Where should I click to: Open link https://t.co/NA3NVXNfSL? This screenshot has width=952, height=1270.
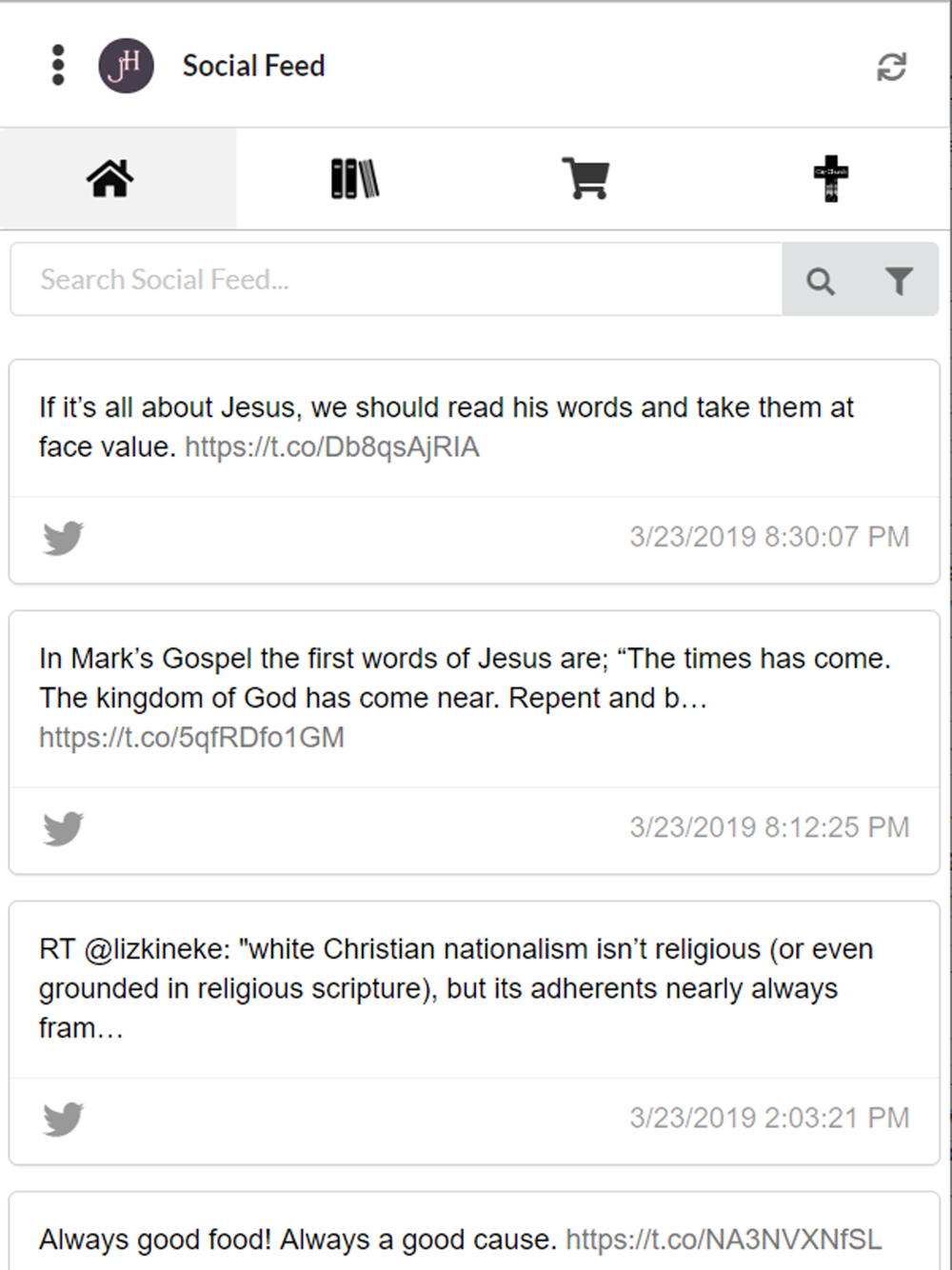point(724,1239)
